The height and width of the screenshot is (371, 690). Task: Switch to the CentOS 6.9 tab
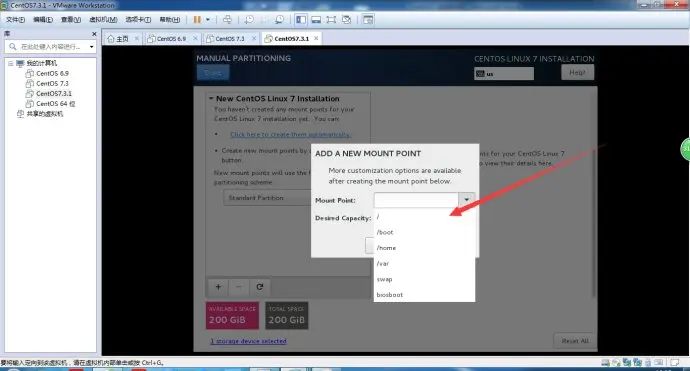[171, 39]
